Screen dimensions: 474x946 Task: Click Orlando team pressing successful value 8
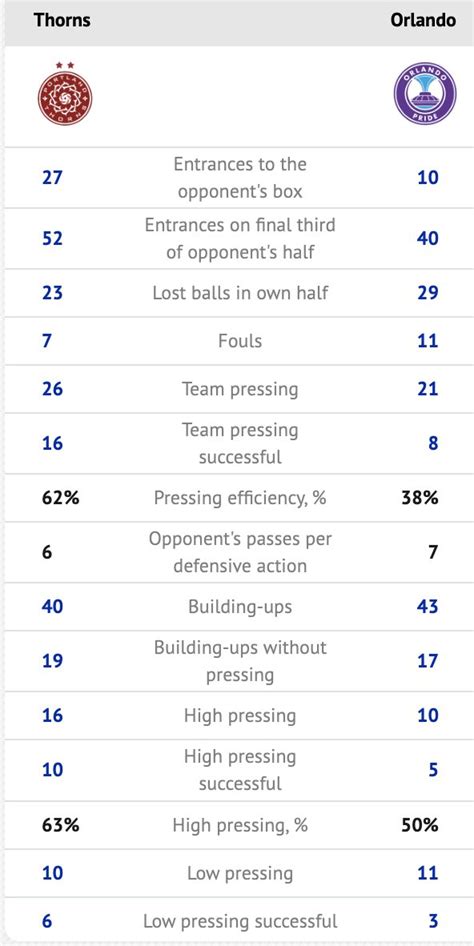pos(433,443)
